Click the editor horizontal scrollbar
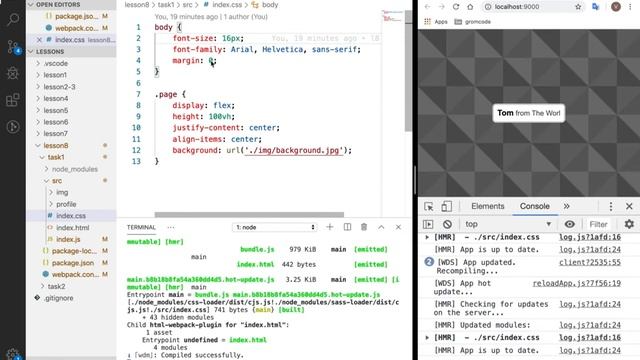Image resolution: width=640 pixels, height=360 pixels. pyautogui.click(x=249, y=214)
